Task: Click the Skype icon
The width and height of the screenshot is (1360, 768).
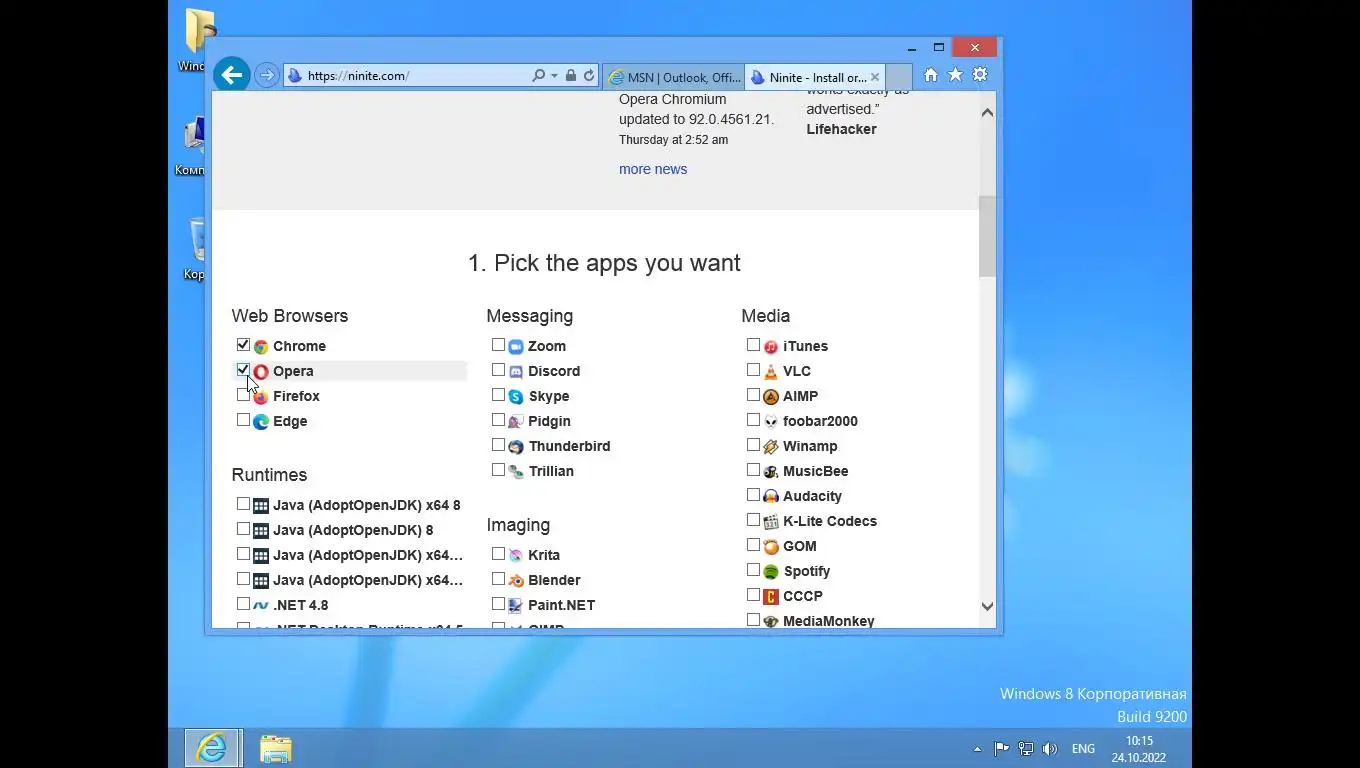Action: (516, 397)
